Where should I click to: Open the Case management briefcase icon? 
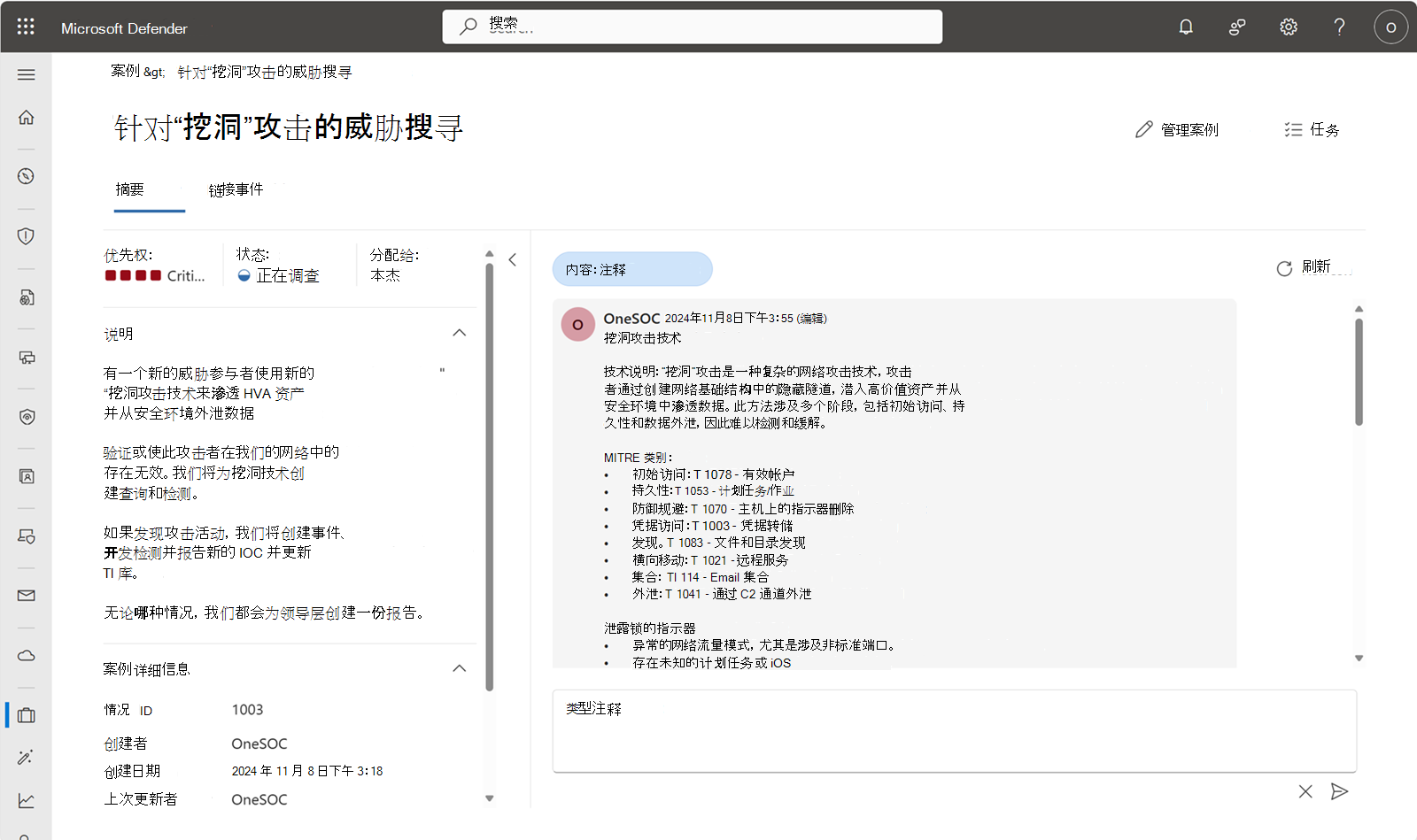[26, 715]
